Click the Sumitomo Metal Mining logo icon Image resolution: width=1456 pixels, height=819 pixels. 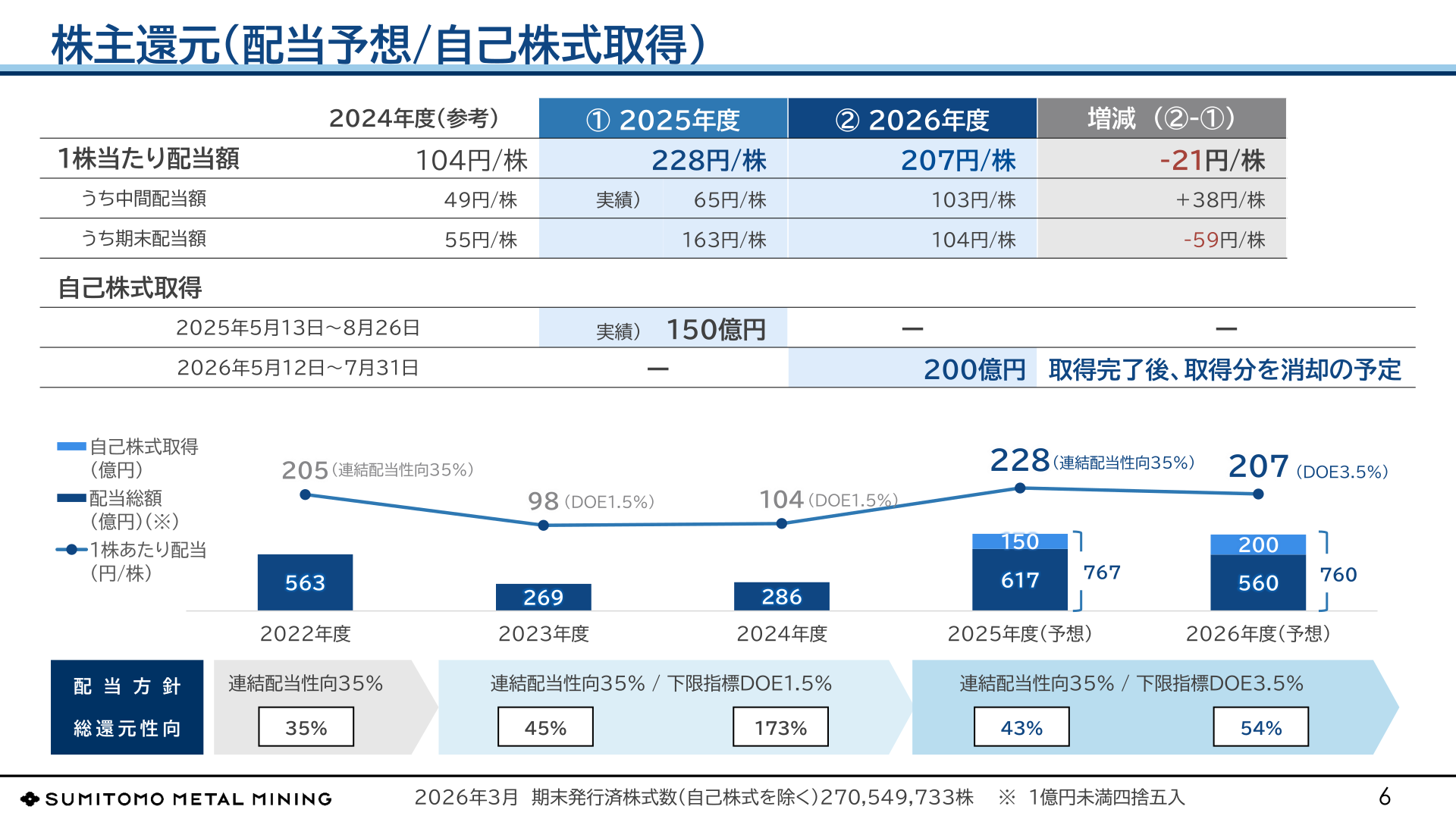(x=30, y=799)
